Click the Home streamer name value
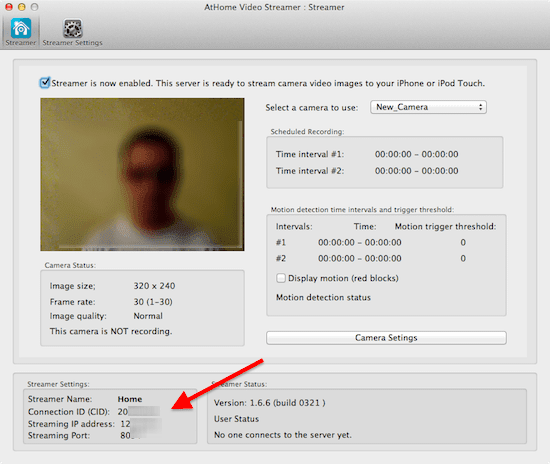The image size is (550, 464). click(130, 399)
